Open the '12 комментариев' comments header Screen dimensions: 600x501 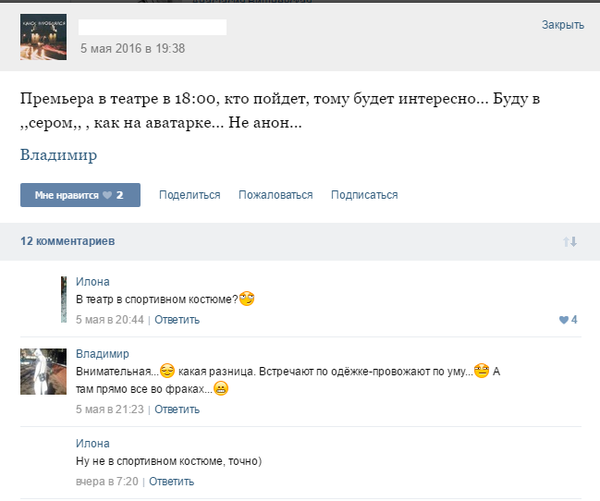[68, 242]
